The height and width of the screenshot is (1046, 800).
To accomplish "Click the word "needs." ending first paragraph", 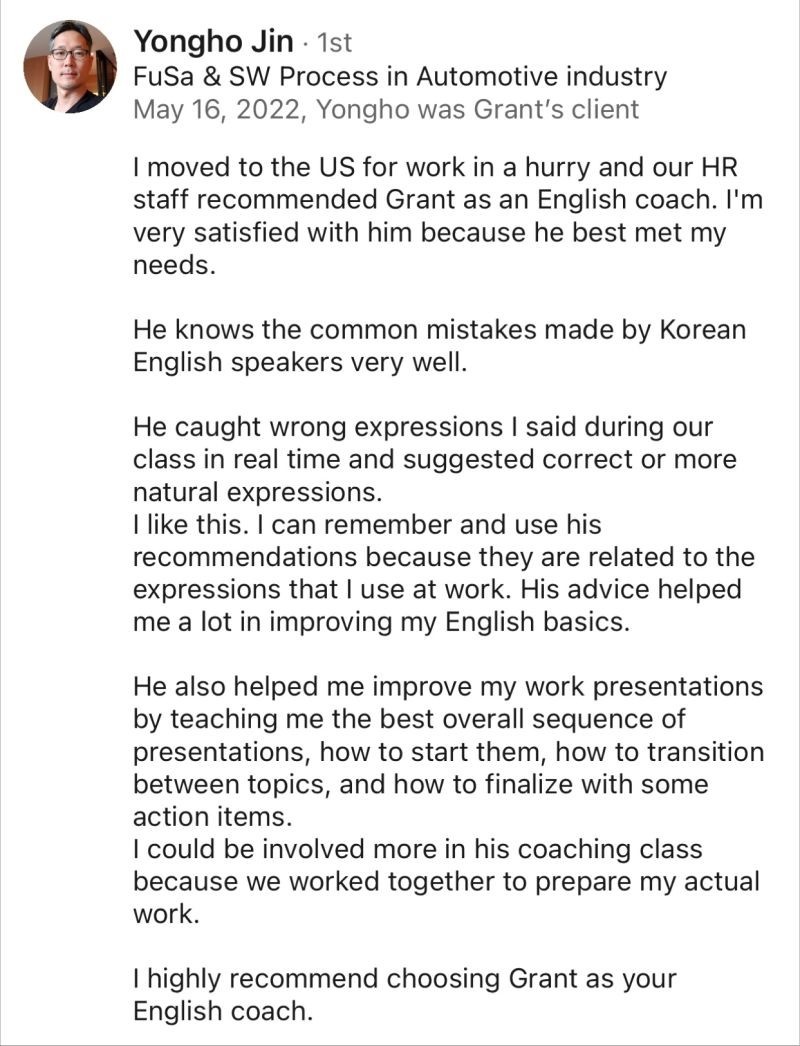I will (175, 266).
